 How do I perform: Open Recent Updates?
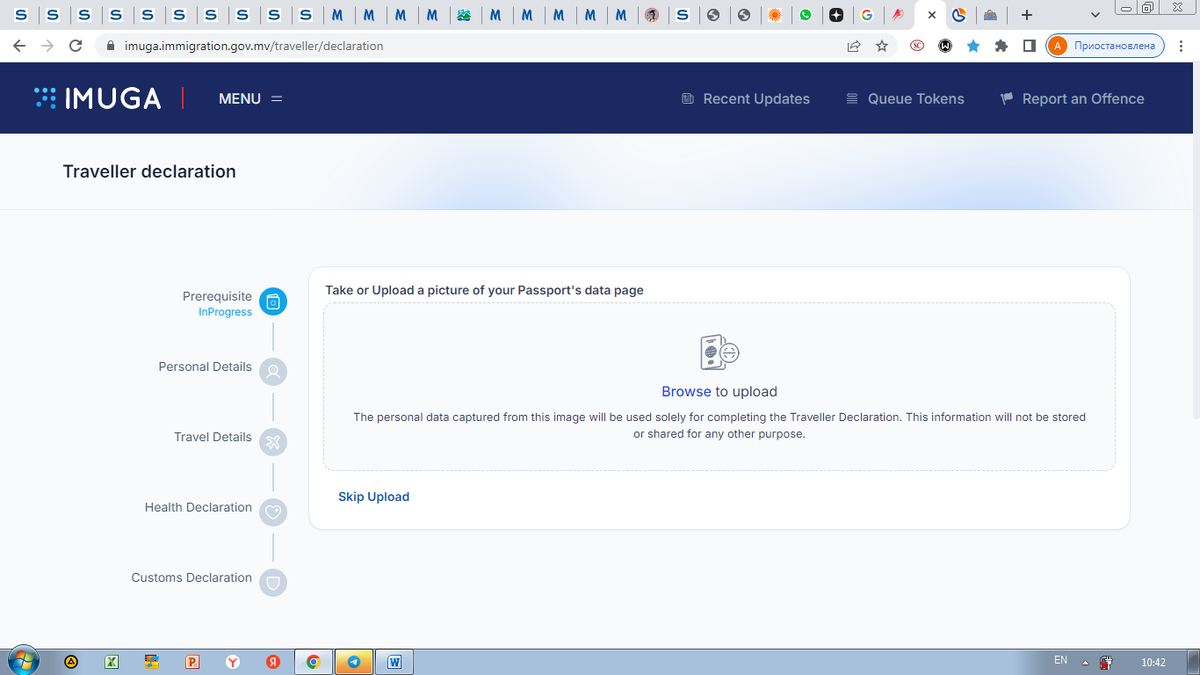coord(746,99)
